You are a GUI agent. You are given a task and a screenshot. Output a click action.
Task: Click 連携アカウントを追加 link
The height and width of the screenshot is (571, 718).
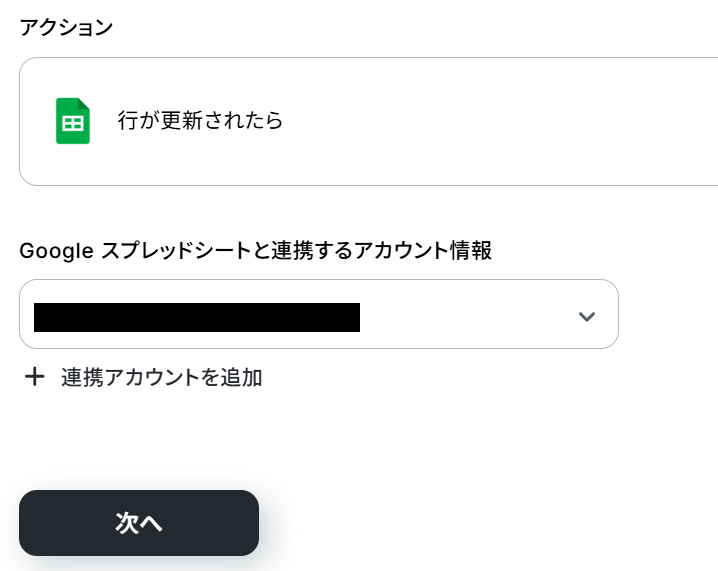[x=161, y=377]
